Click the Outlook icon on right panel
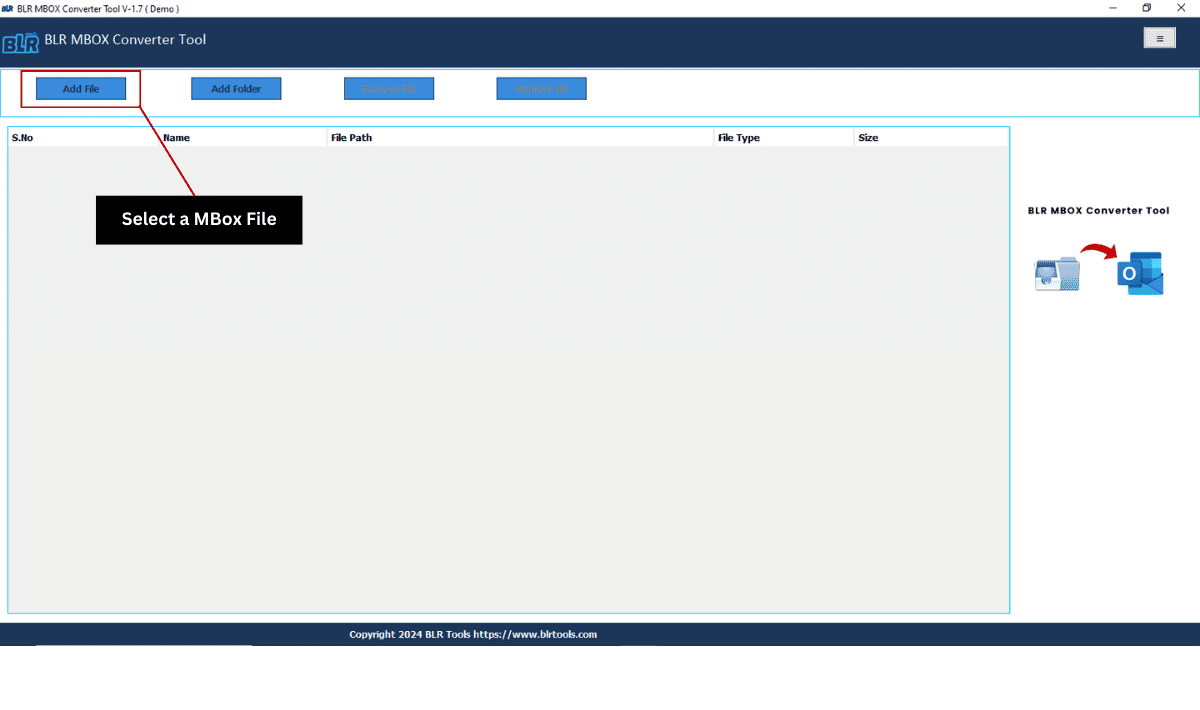 tap(1140, 274)
